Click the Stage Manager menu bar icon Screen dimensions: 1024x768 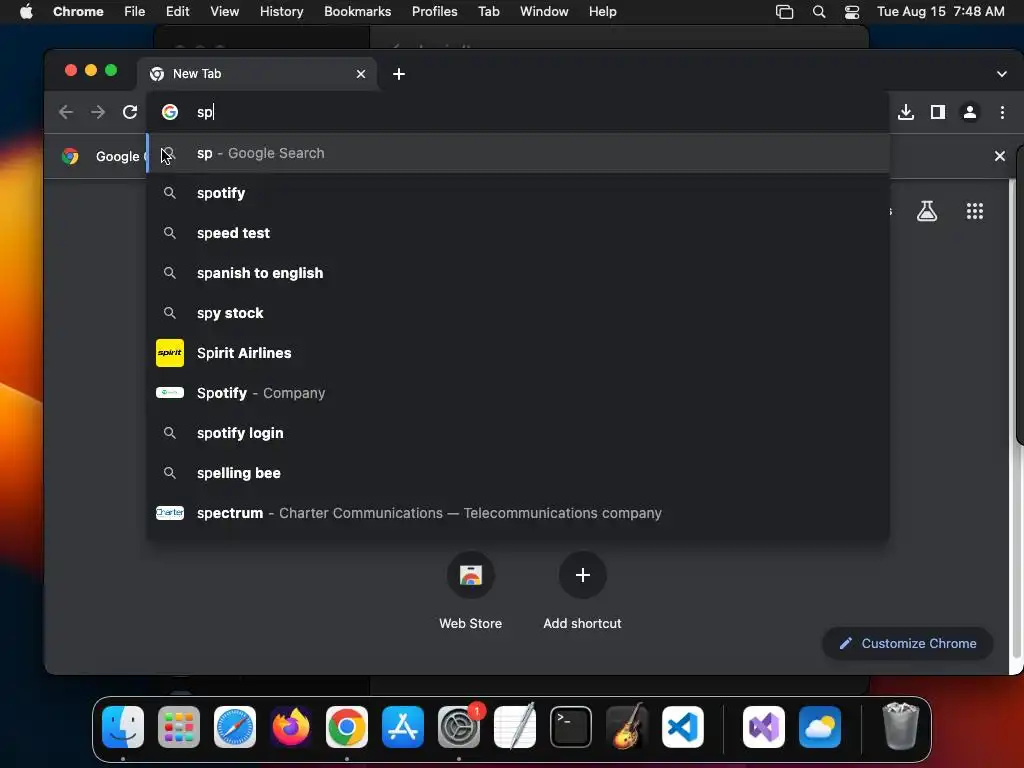coord(784,11)
